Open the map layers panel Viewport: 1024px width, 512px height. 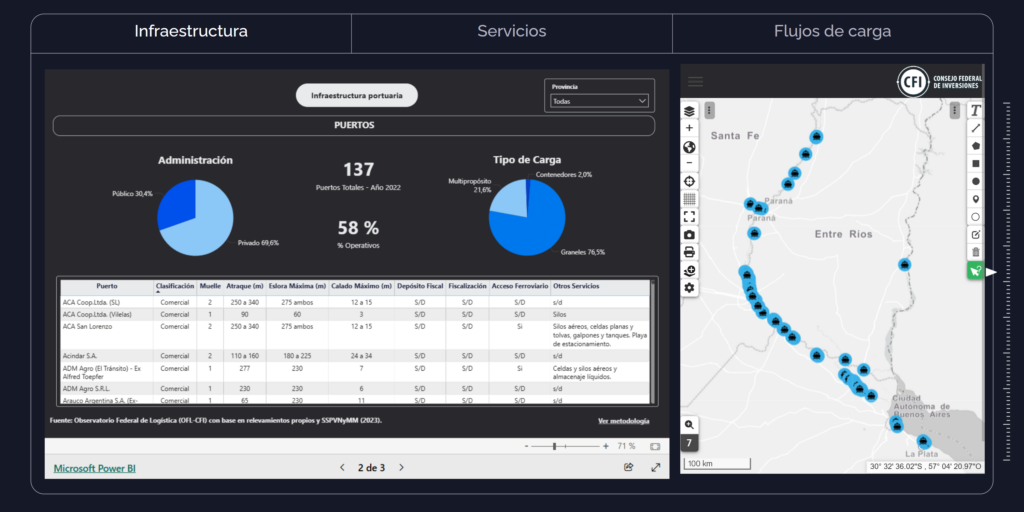tap(689, 111)
